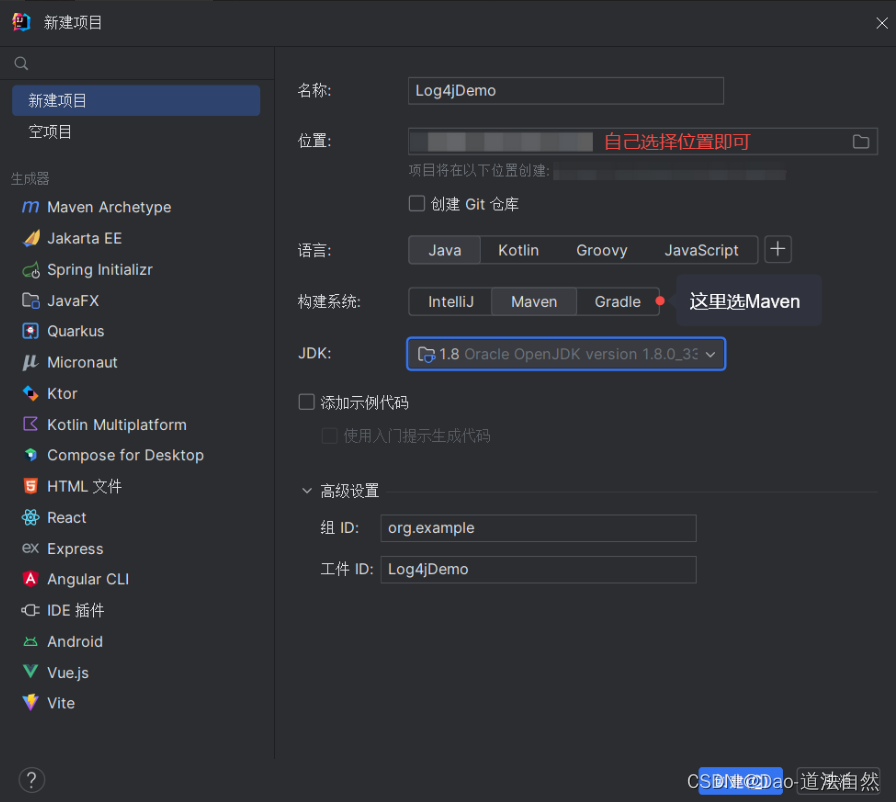Viewport: 896px width, 802px height.
Task: Click inside the 名称 name field
Action: point(565,90)
